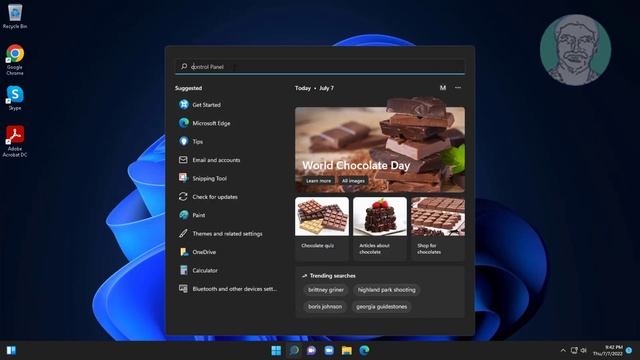Click Learn more on chocolate banner
This screenshot has width=640, height=360.
click(x=318, y=181)
